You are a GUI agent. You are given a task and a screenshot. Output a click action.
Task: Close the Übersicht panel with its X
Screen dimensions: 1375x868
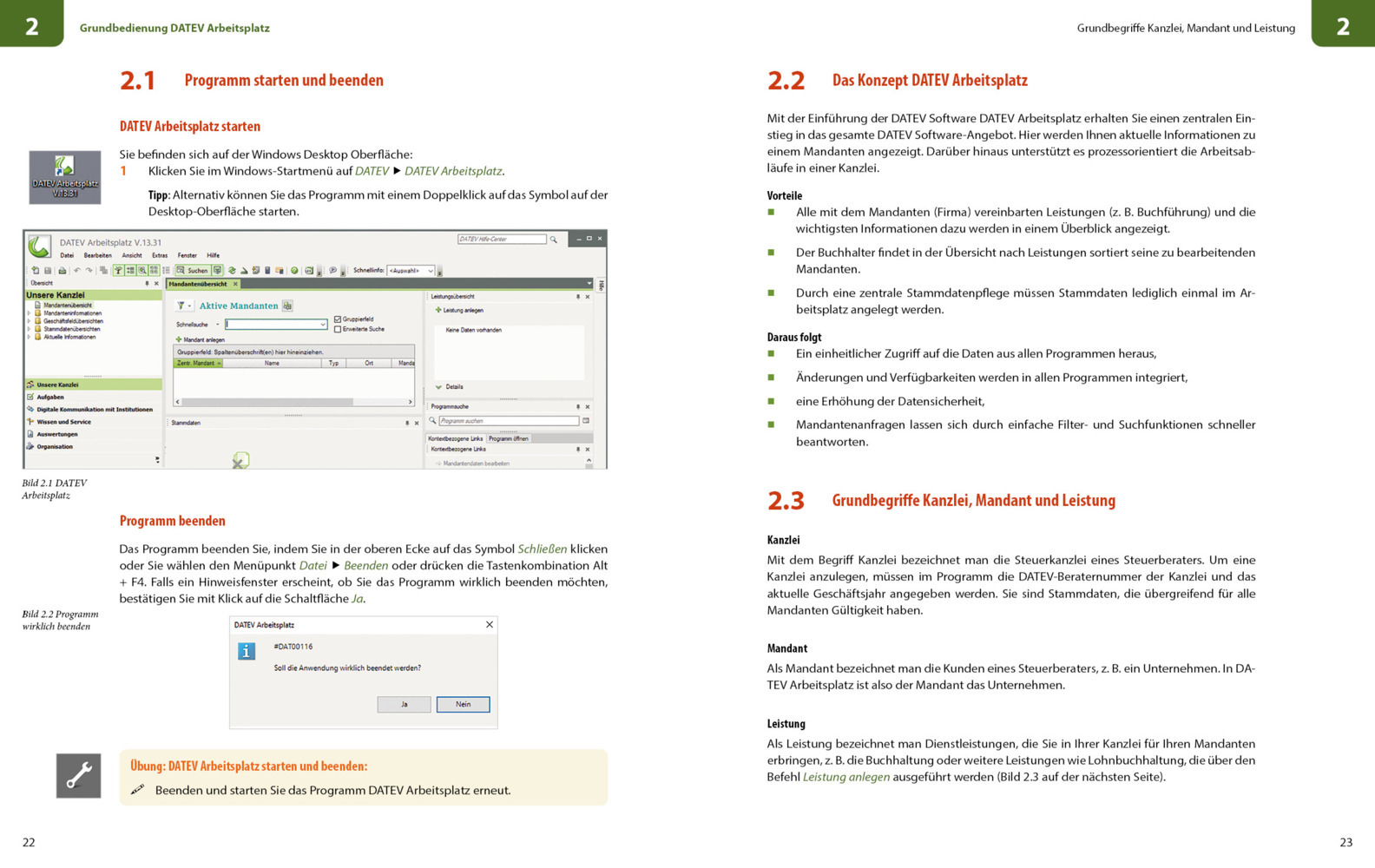click(156, 284)
